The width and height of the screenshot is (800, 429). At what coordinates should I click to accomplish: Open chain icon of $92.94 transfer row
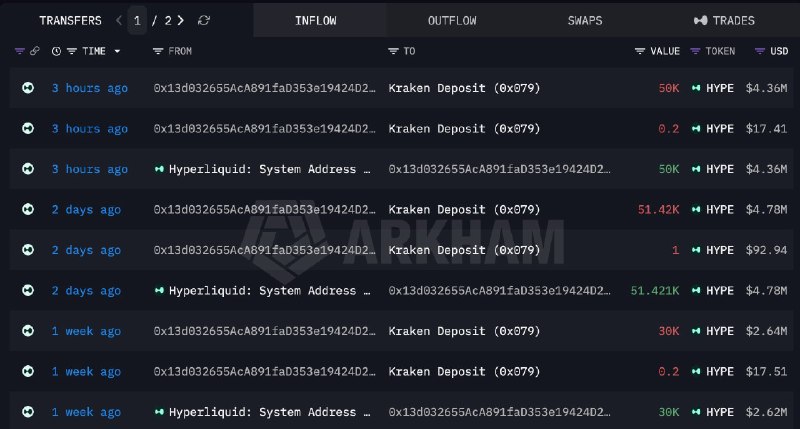pyautogui.click(x=28, y=249)
